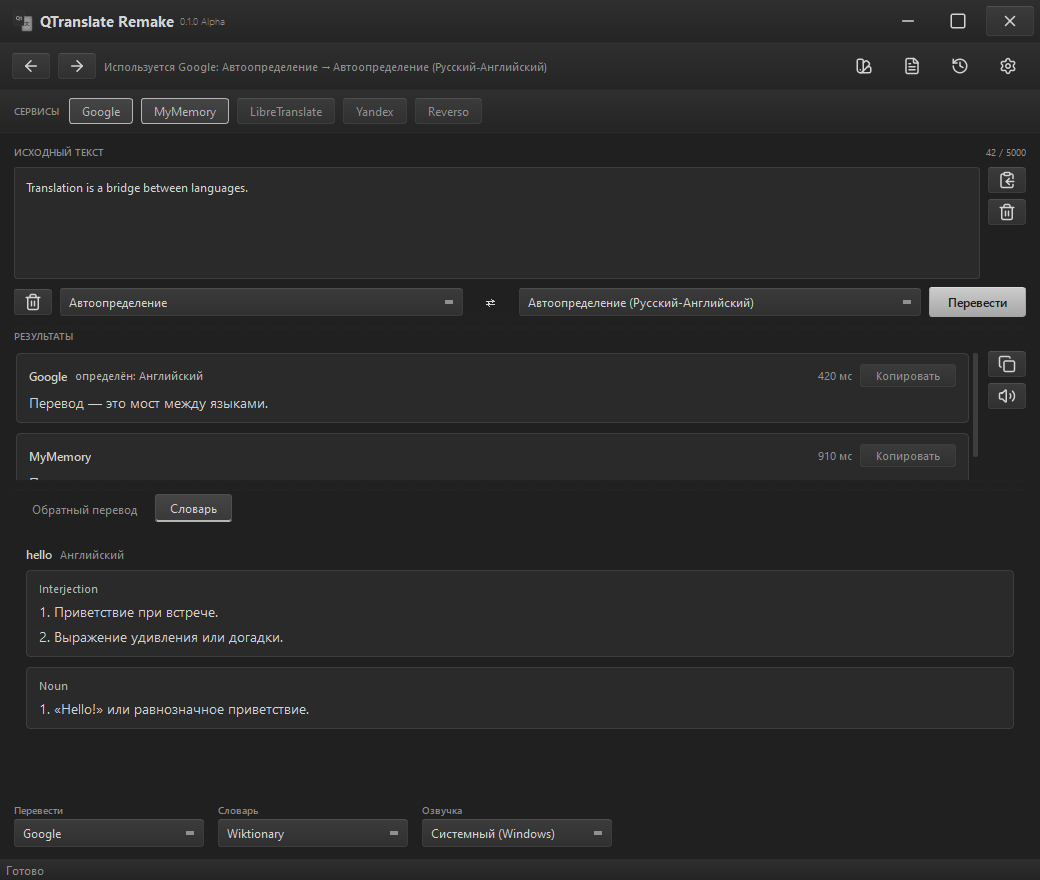Open the Озвучка dropdown showing Системный (Windows)
This screenshot has height=880, width=1040.
pyautogui.click(x=517, y=834)
